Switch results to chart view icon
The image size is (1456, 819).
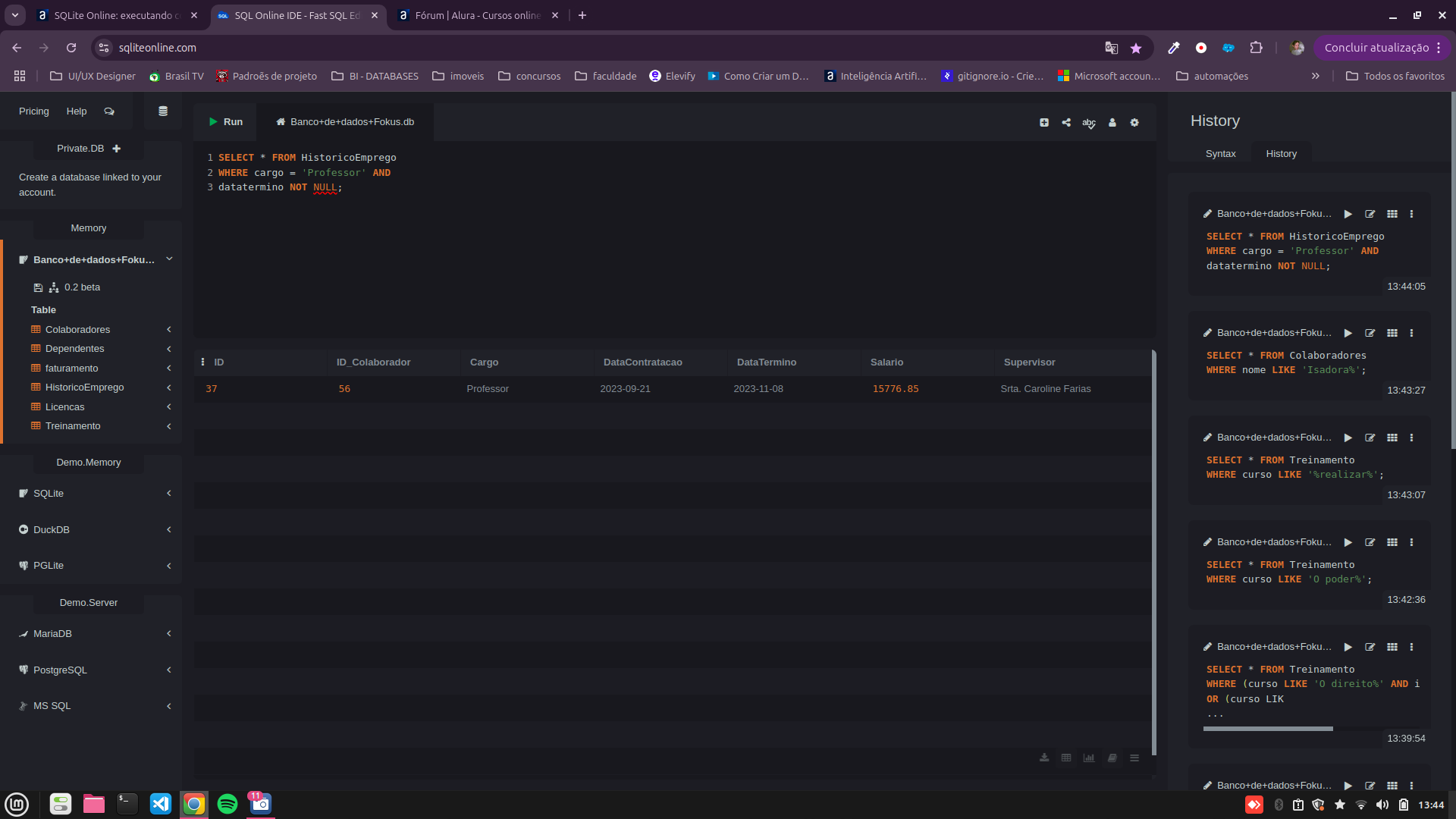pos(1089,758)
